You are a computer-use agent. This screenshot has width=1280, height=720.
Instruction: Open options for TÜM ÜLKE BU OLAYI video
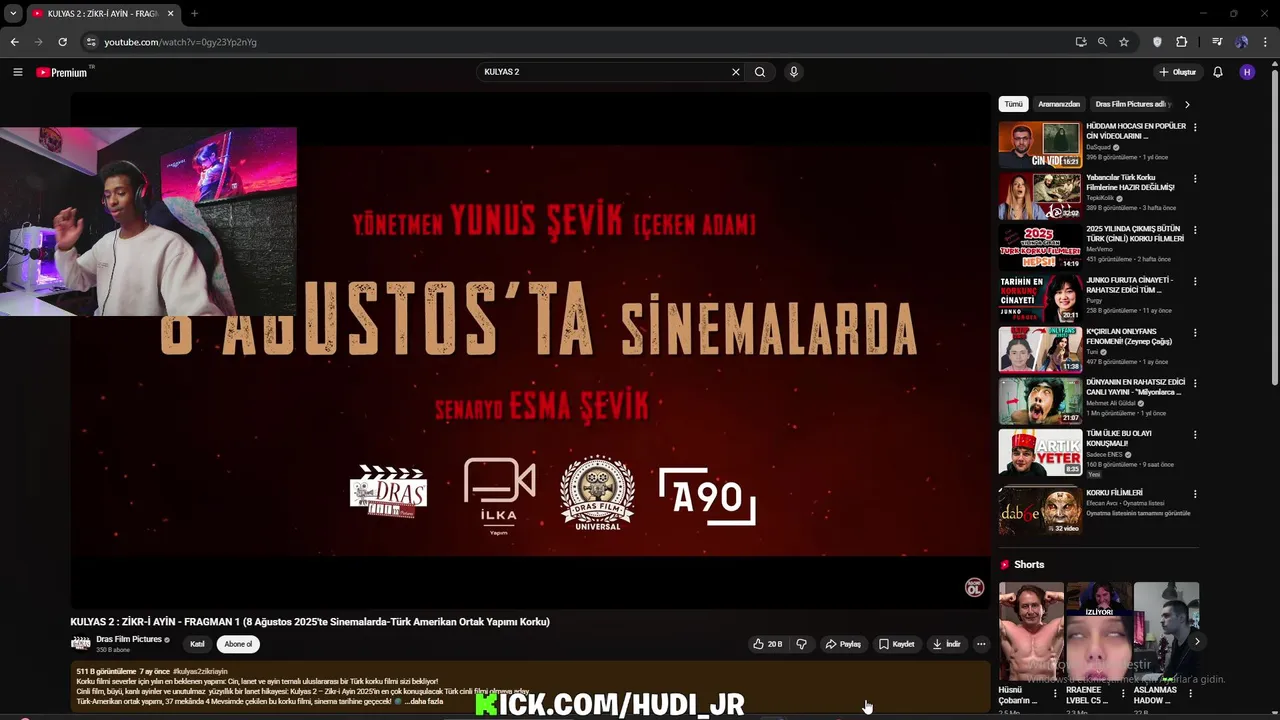1195,434
